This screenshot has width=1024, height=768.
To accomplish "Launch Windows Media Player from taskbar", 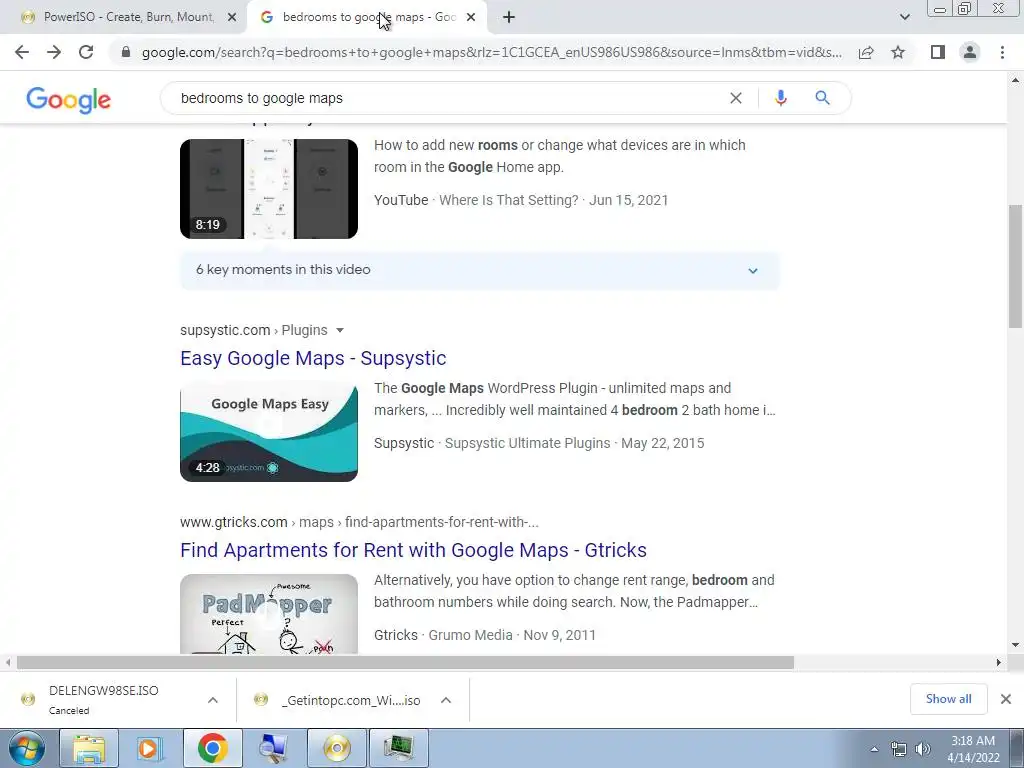I will tap(150, 748).
